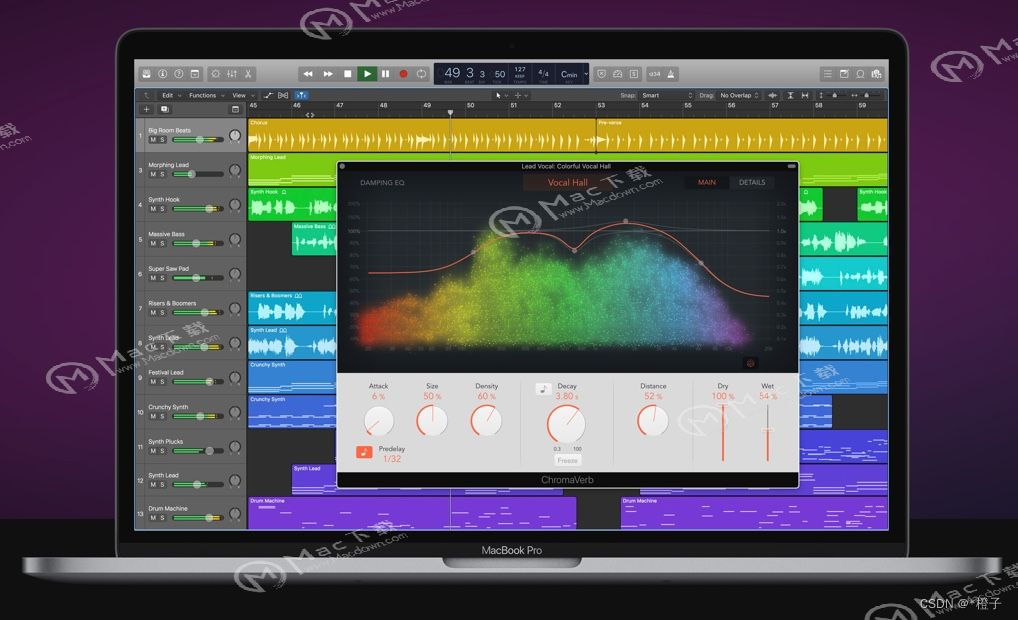Screen dimensions: 1018x620
Task: Toggle vertical auto zoom icon
Action: pos(790,95)
